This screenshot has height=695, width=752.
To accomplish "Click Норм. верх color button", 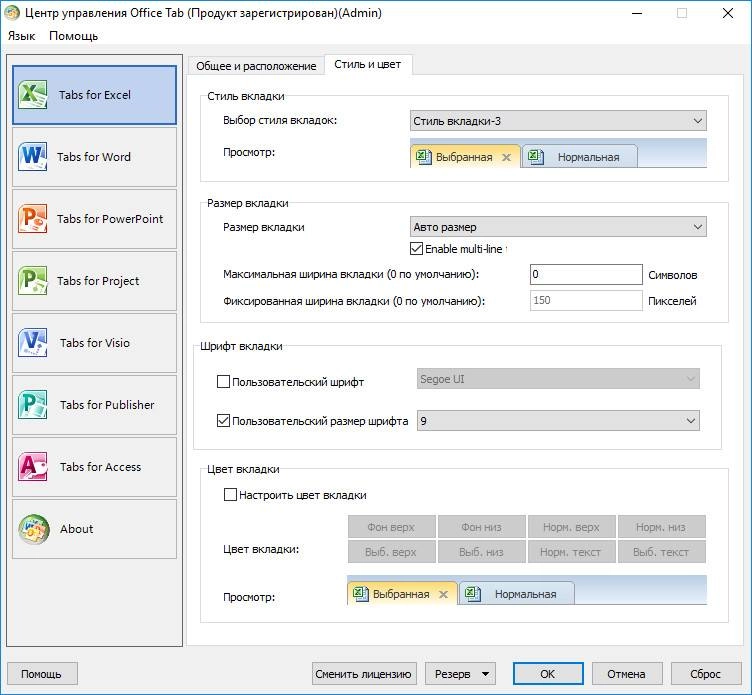I will point(571,527).
